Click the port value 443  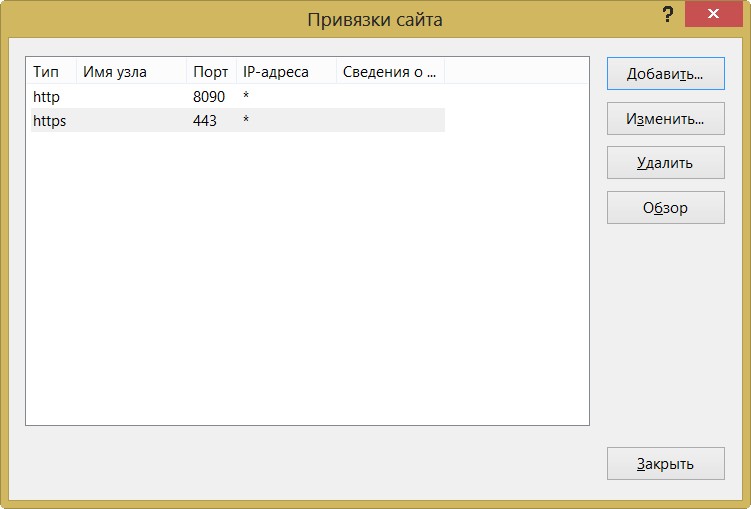(205, 121)
